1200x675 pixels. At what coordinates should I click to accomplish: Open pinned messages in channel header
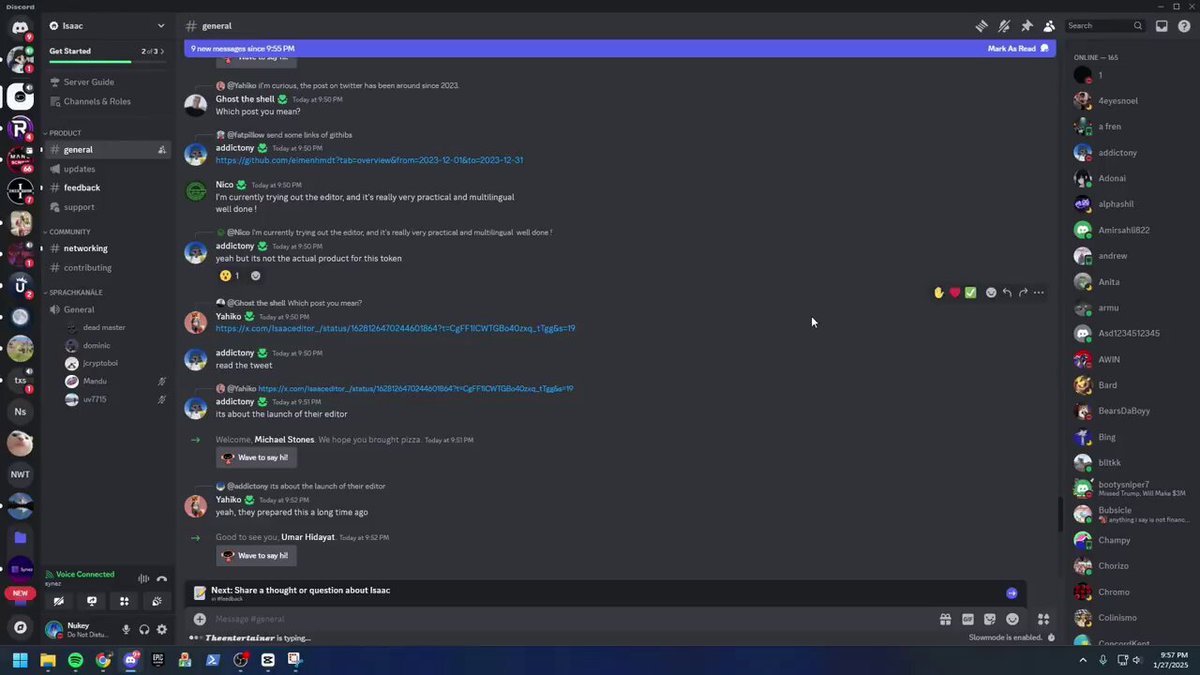[1026, 26]
